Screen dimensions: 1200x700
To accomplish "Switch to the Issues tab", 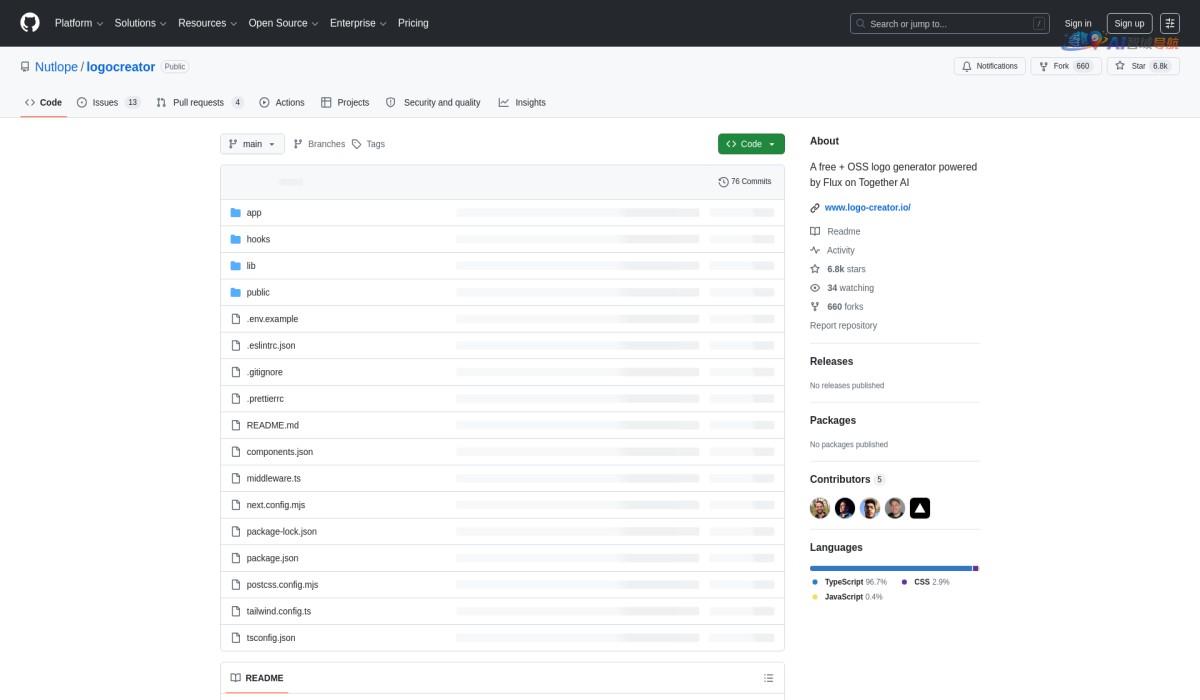I will [x=108, y=102].
